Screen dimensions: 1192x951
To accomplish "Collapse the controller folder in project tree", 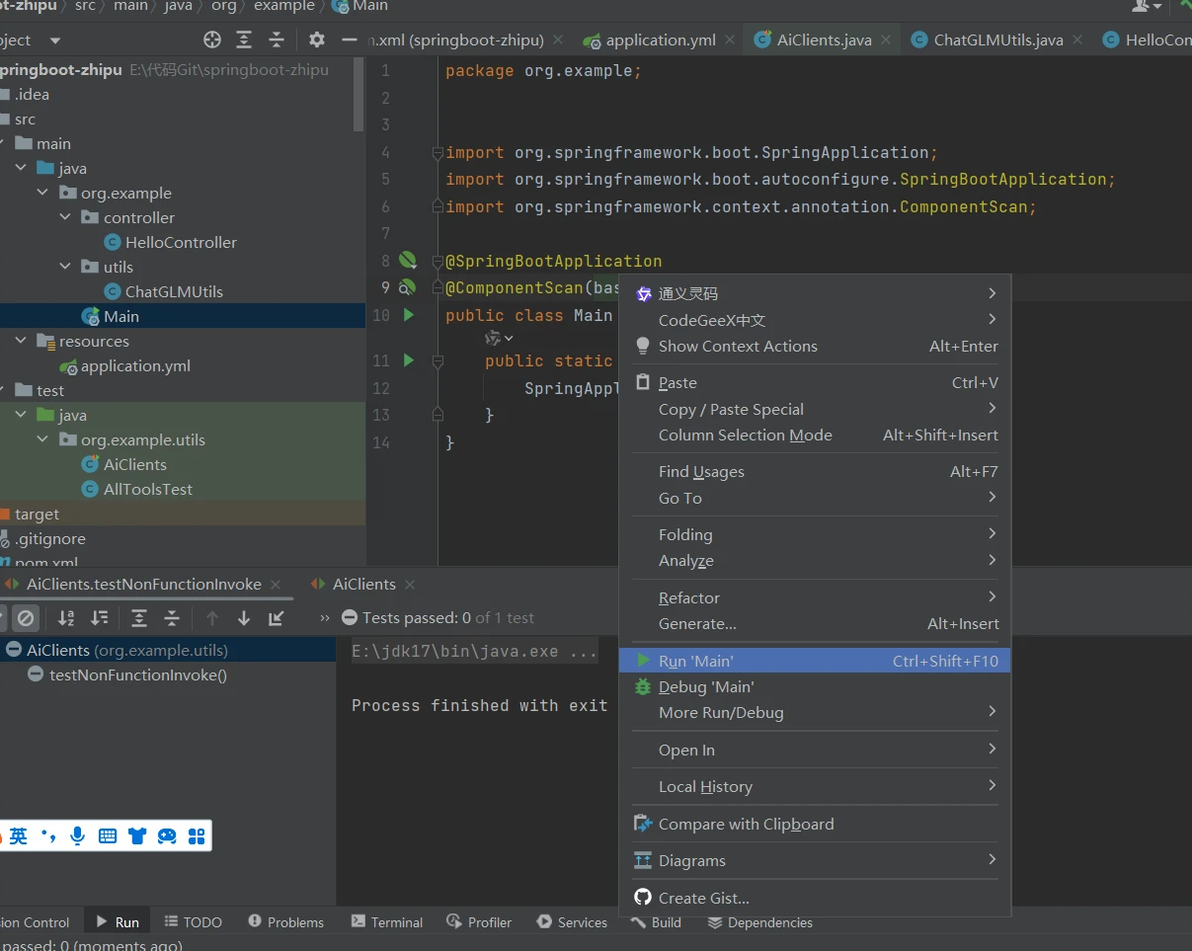I will pyautogui.click(x=65, y=218).
